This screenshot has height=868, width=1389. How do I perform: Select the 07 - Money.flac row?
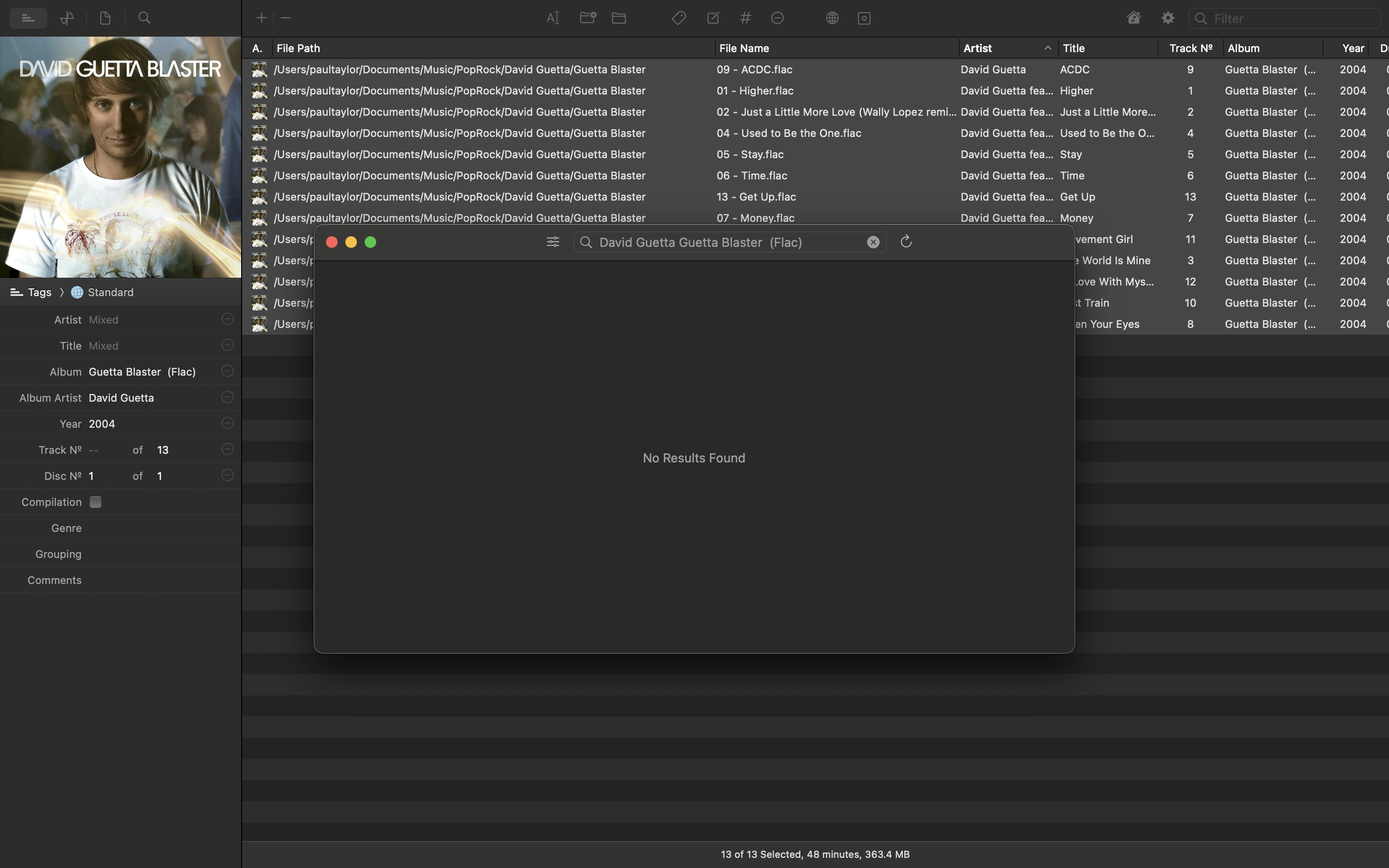(815, 218)
